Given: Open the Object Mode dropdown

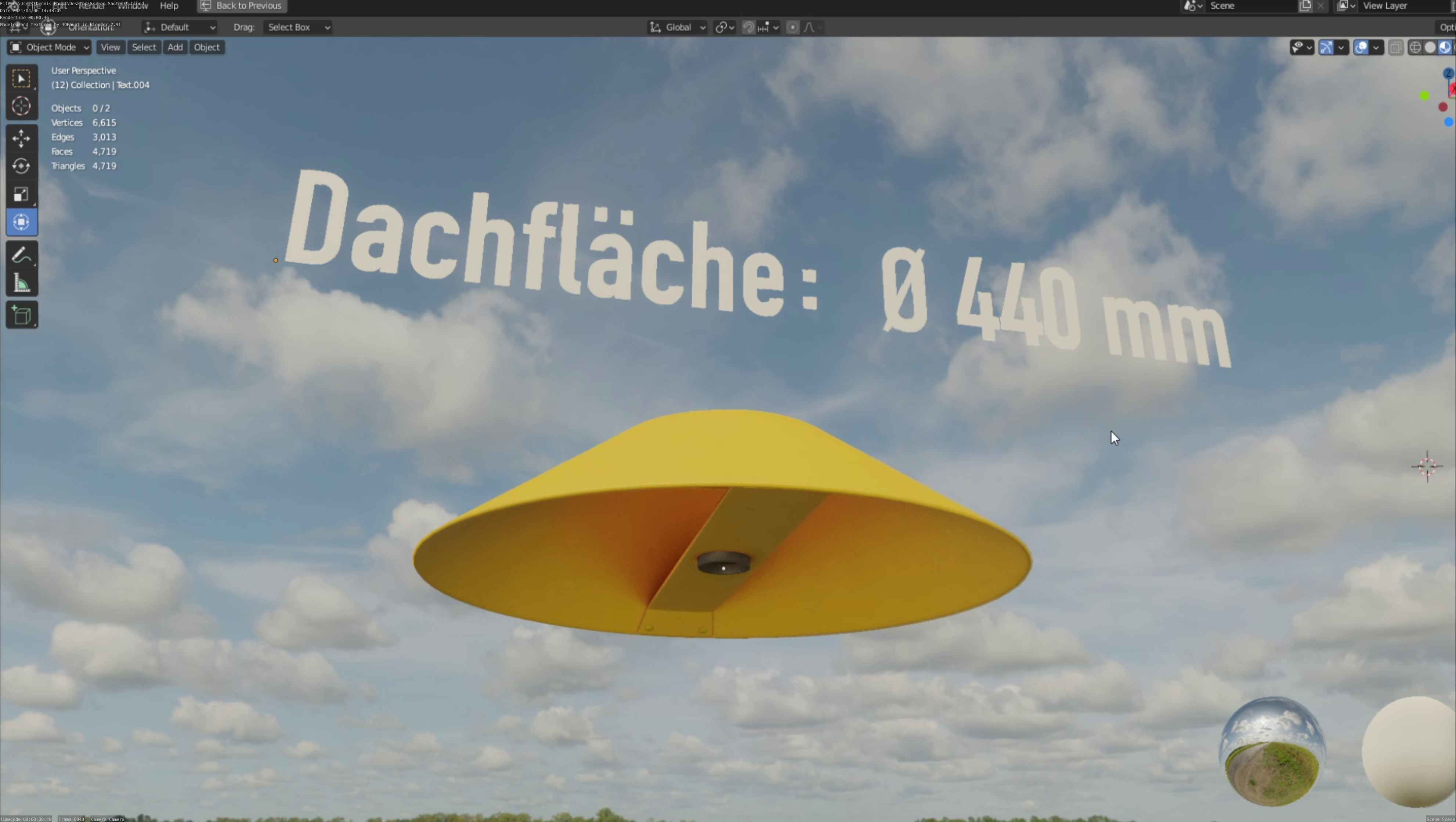Looking at the screenshot, I should coord(49,47).
